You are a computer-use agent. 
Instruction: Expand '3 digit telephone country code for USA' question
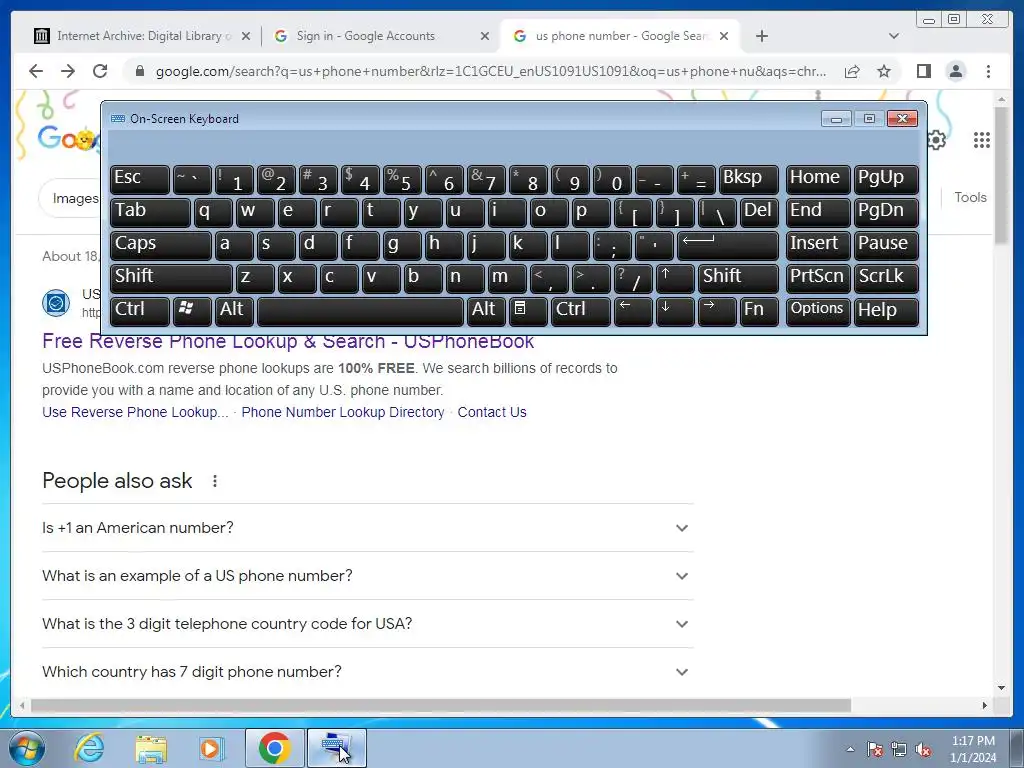pos(367,624)
